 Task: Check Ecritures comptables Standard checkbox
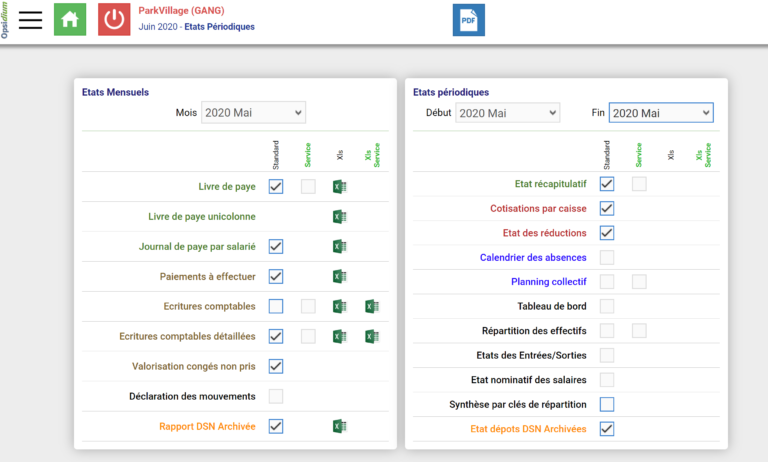click(x=276, y=306)
